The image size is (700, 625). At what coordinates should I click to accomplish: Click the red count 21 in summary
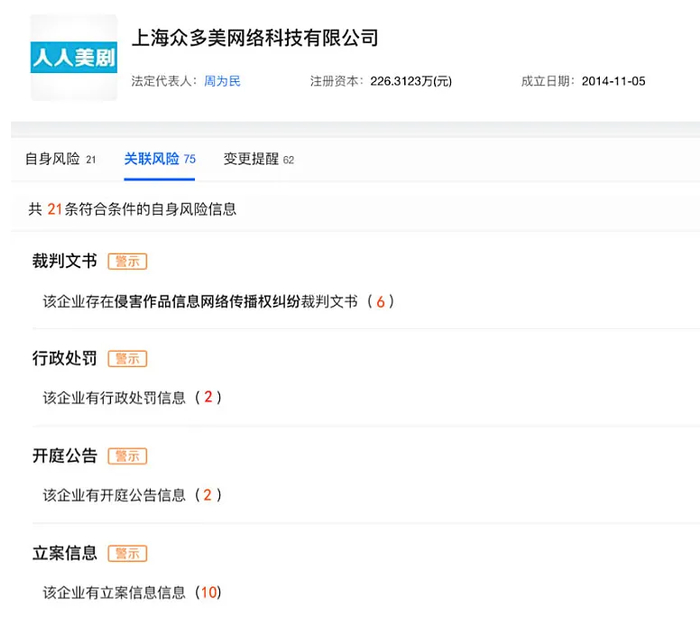tap(54, 209)
